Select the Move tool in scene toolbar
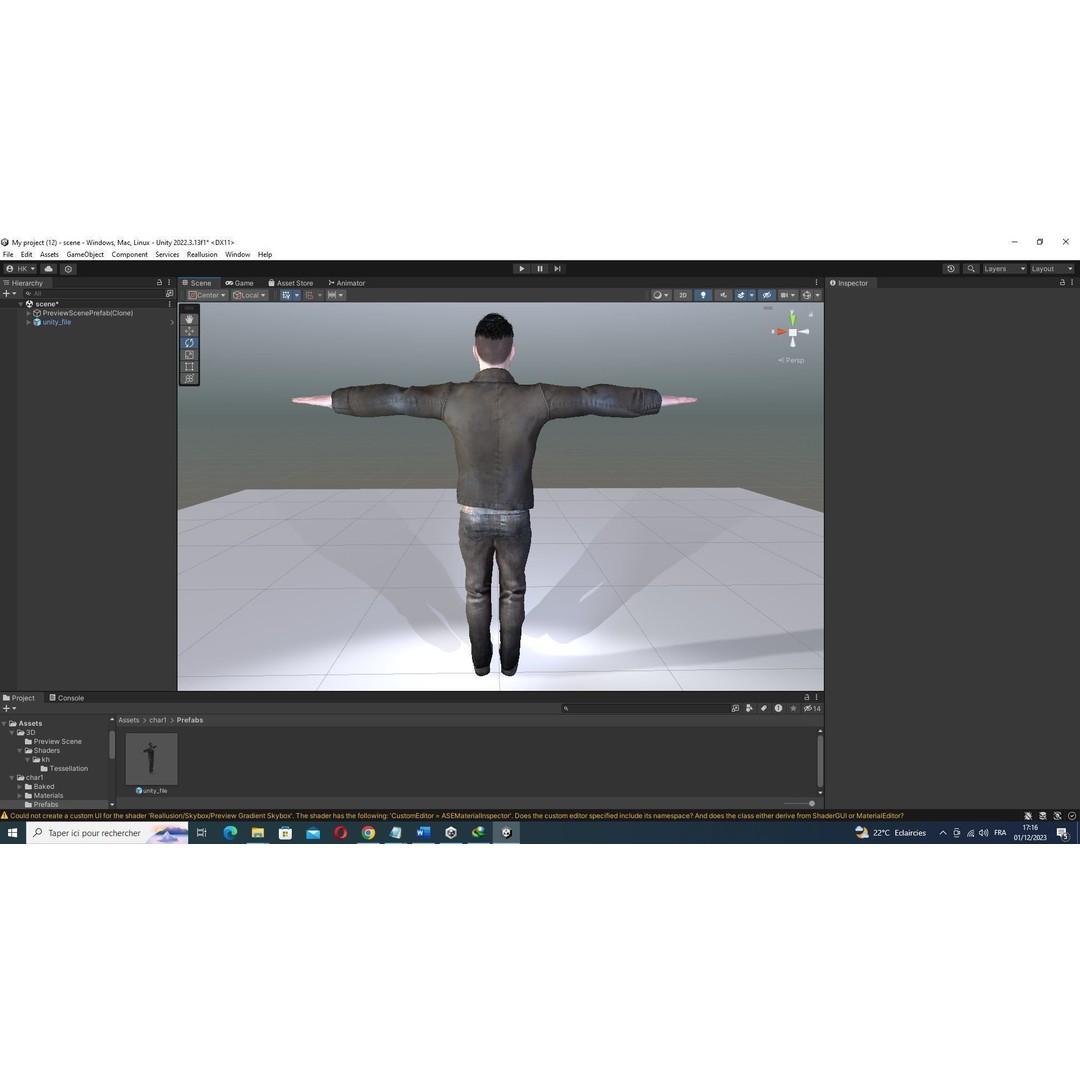The image size is (1080, 1080). coord(189,331)
